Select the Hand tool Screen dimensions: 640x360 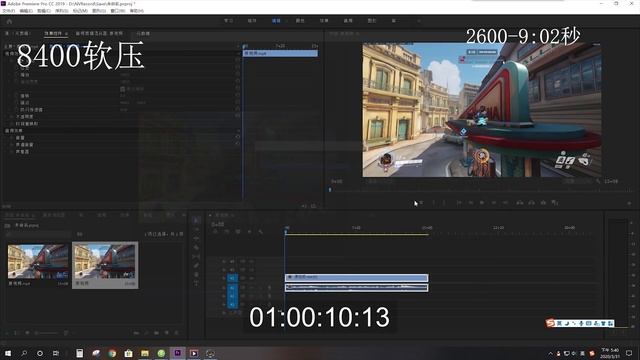196,274
